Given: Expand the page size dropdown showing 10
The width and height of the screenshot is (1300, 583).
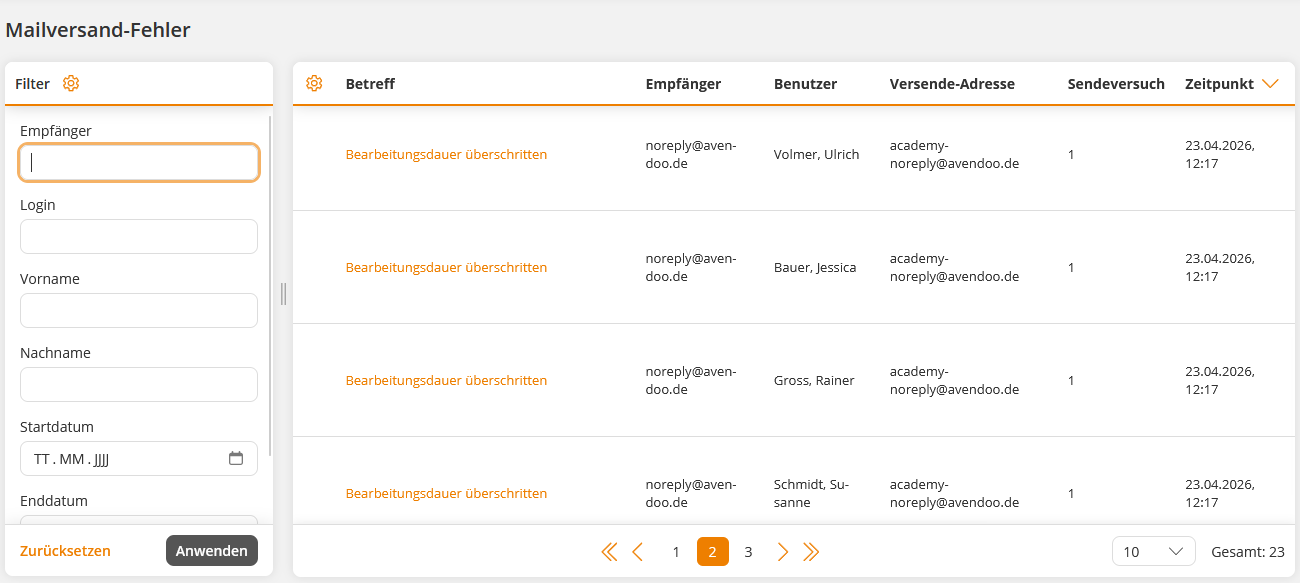Looking at the screenshot, I should (x=1153, y=552).
